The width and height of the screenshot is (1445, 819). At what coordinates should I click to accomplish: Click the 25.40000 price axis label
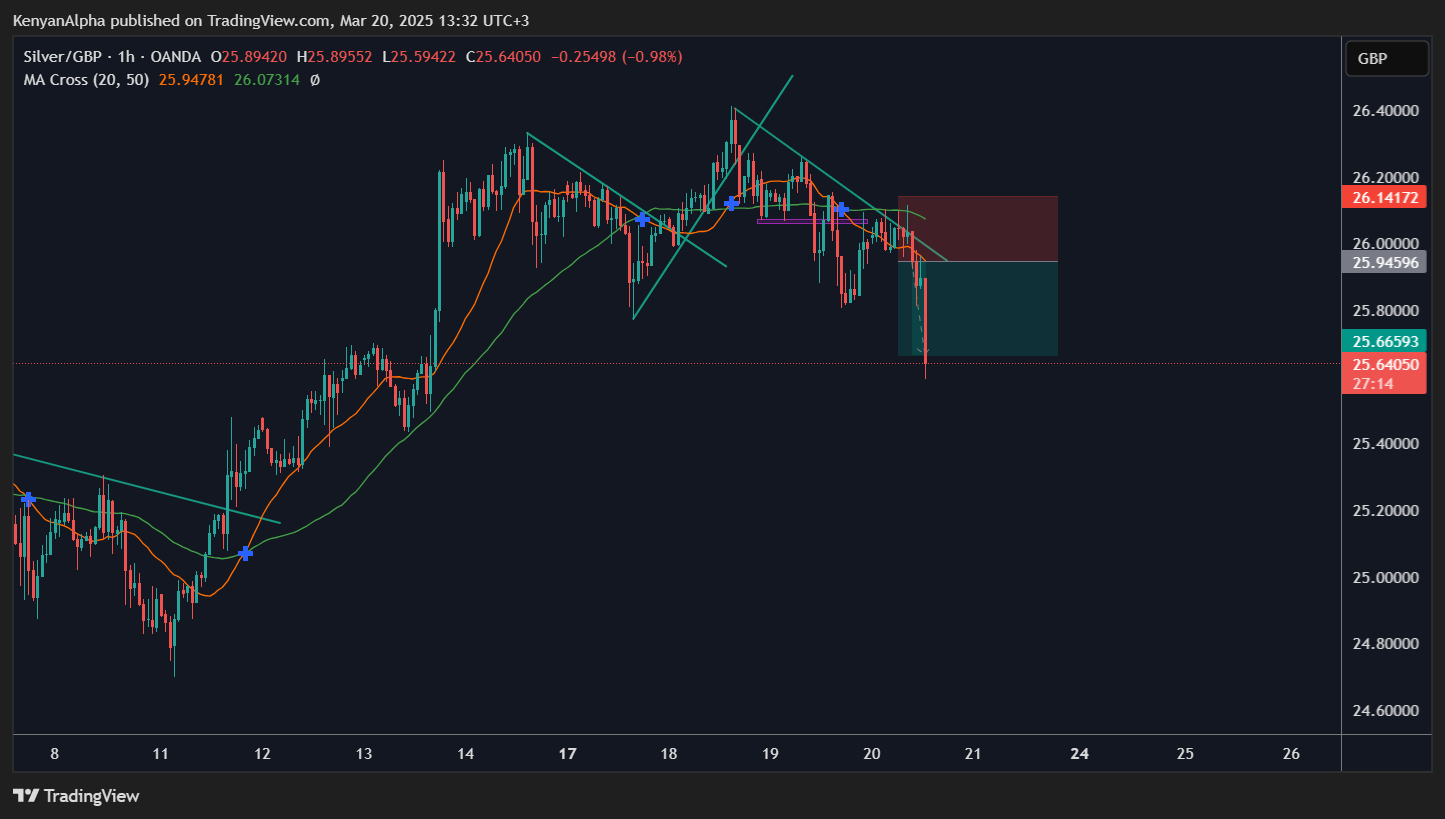tap(1385, 443)
